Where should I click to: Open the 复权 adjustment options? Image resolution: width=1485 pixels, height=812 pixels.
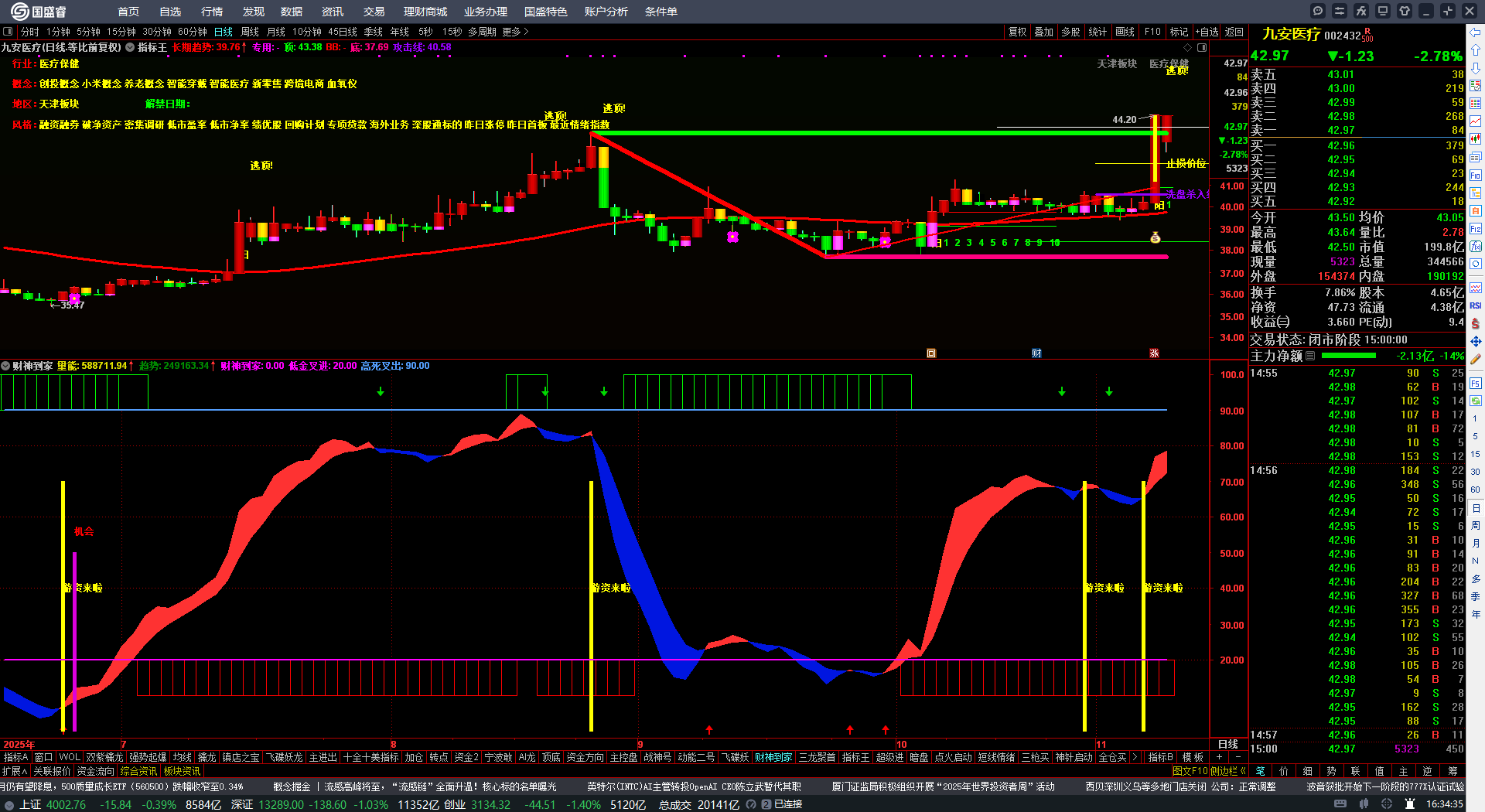[x=1018, y=32]
